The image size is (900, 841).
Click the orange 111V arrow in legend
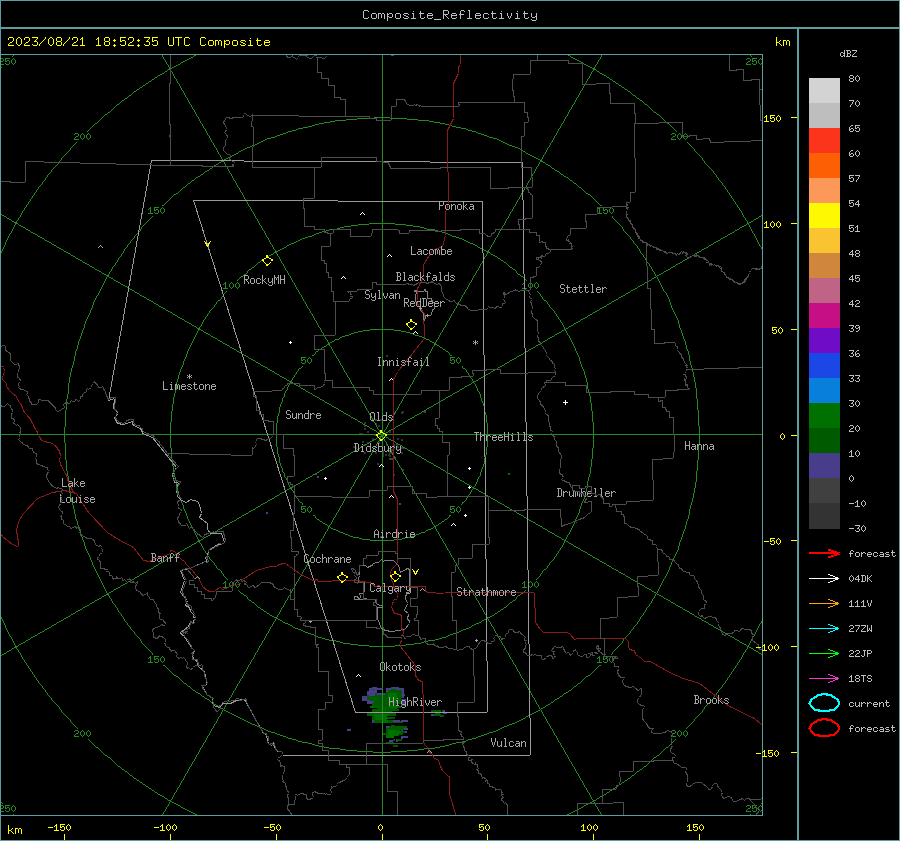tap(824, 603)
